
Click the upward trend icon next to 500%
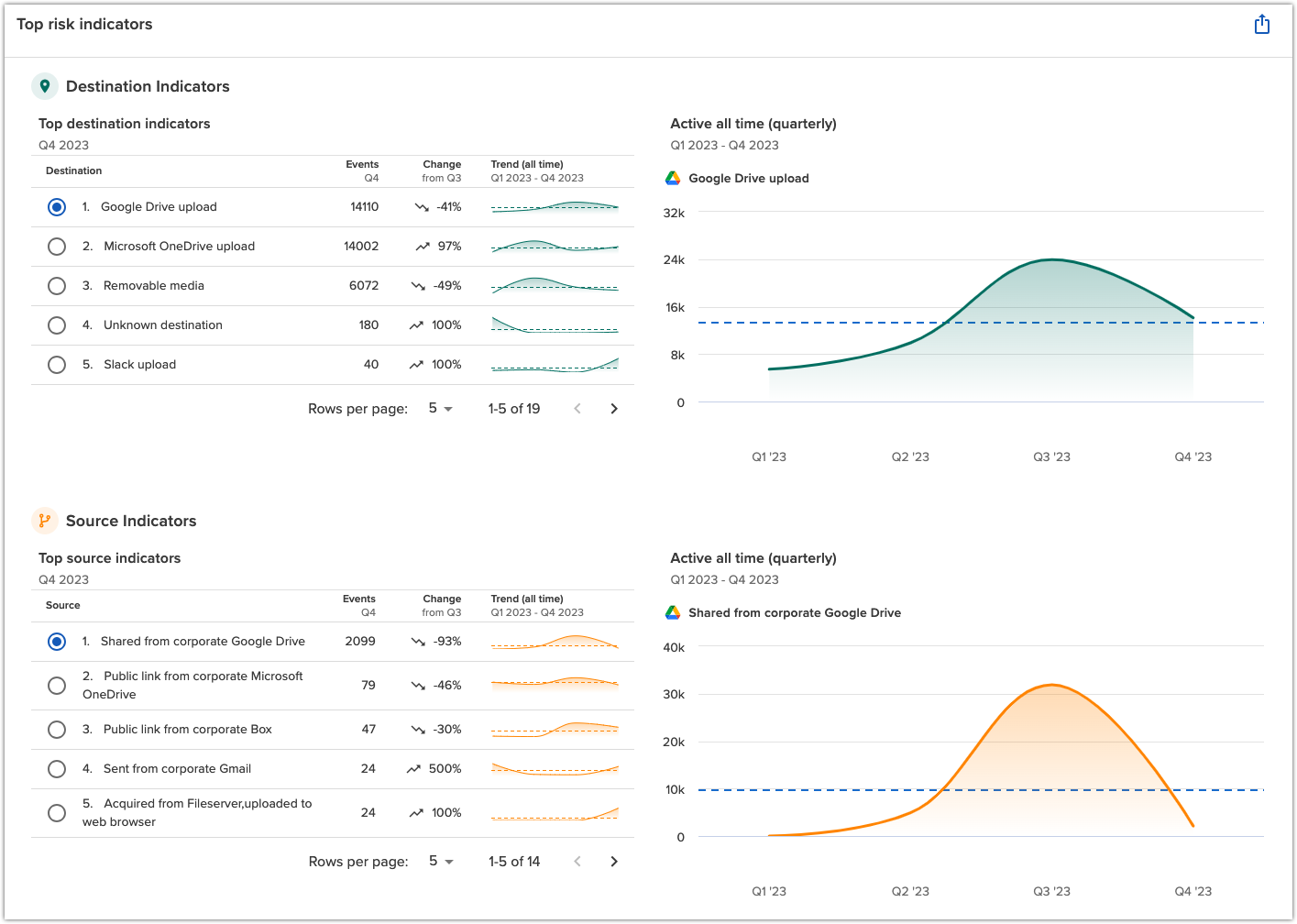415,769
